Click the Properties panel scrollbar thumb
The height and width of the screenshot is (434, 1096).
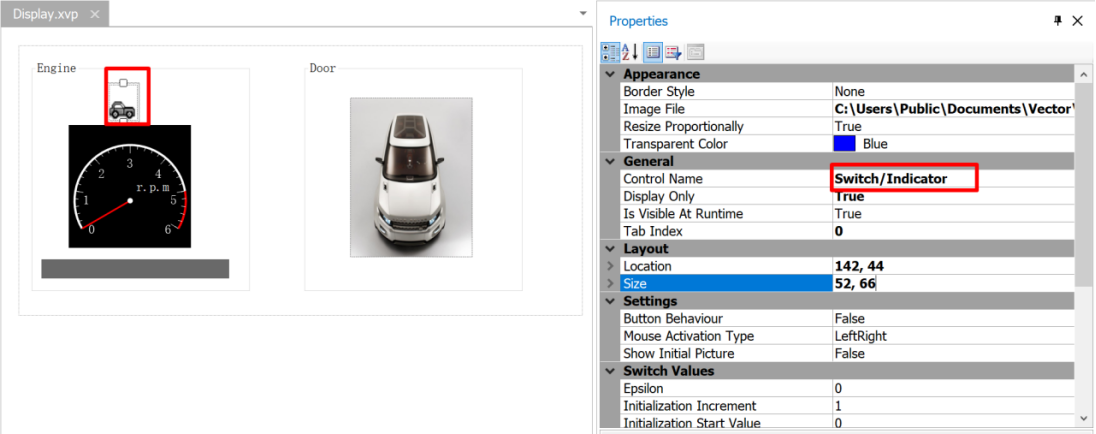1082,184
